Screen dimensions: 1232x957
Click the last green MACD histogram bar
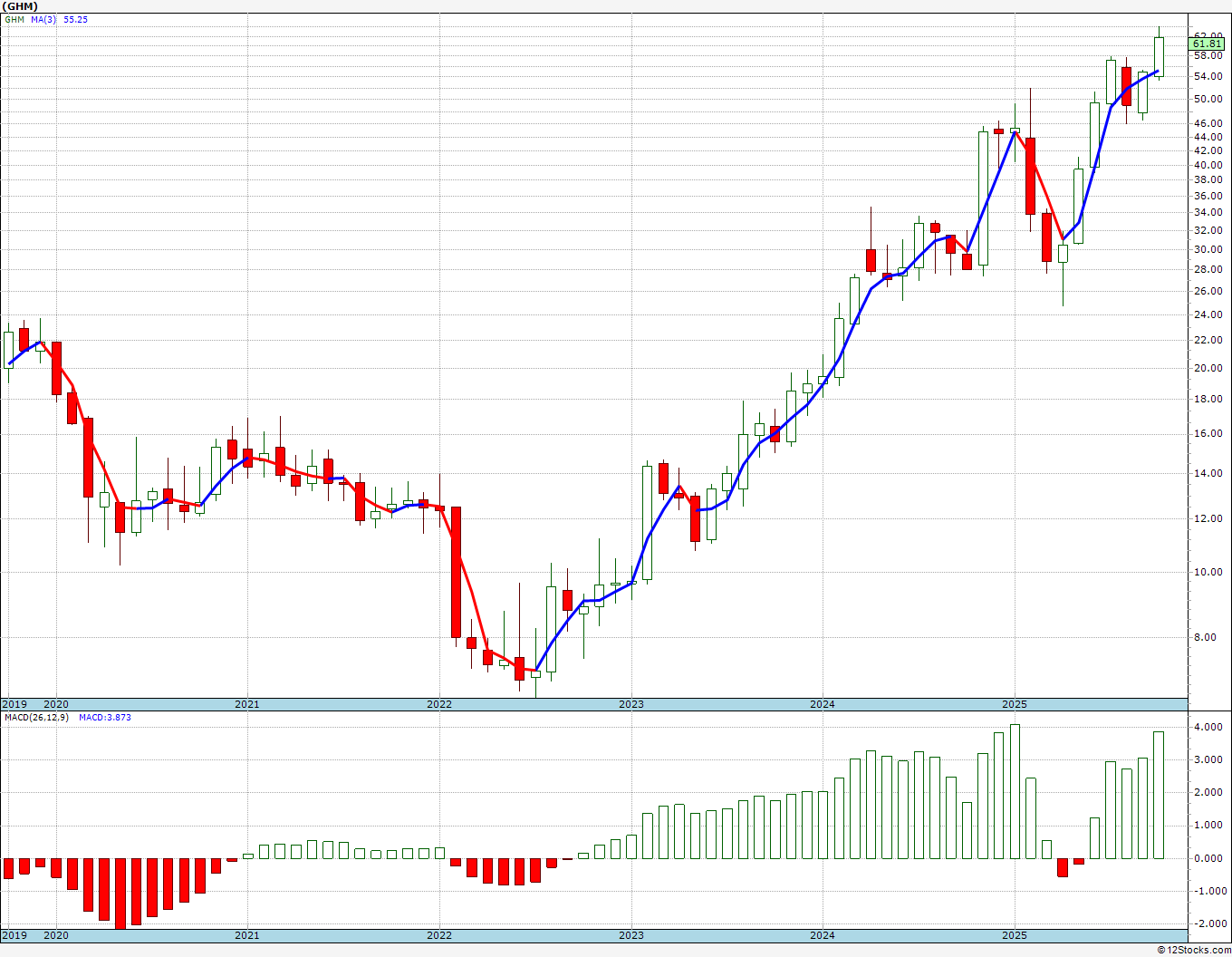(x=1159, y=795)
